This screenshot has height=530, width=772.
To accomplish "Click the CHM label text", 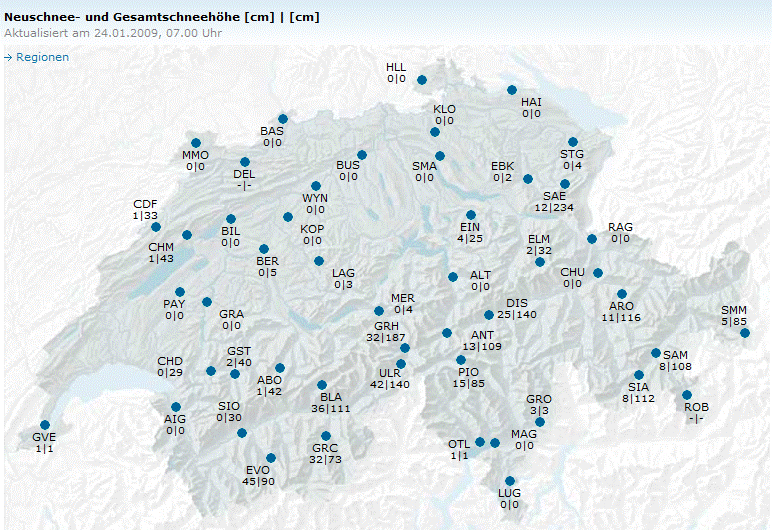I will pyautogui.click(x=161, y=247).
